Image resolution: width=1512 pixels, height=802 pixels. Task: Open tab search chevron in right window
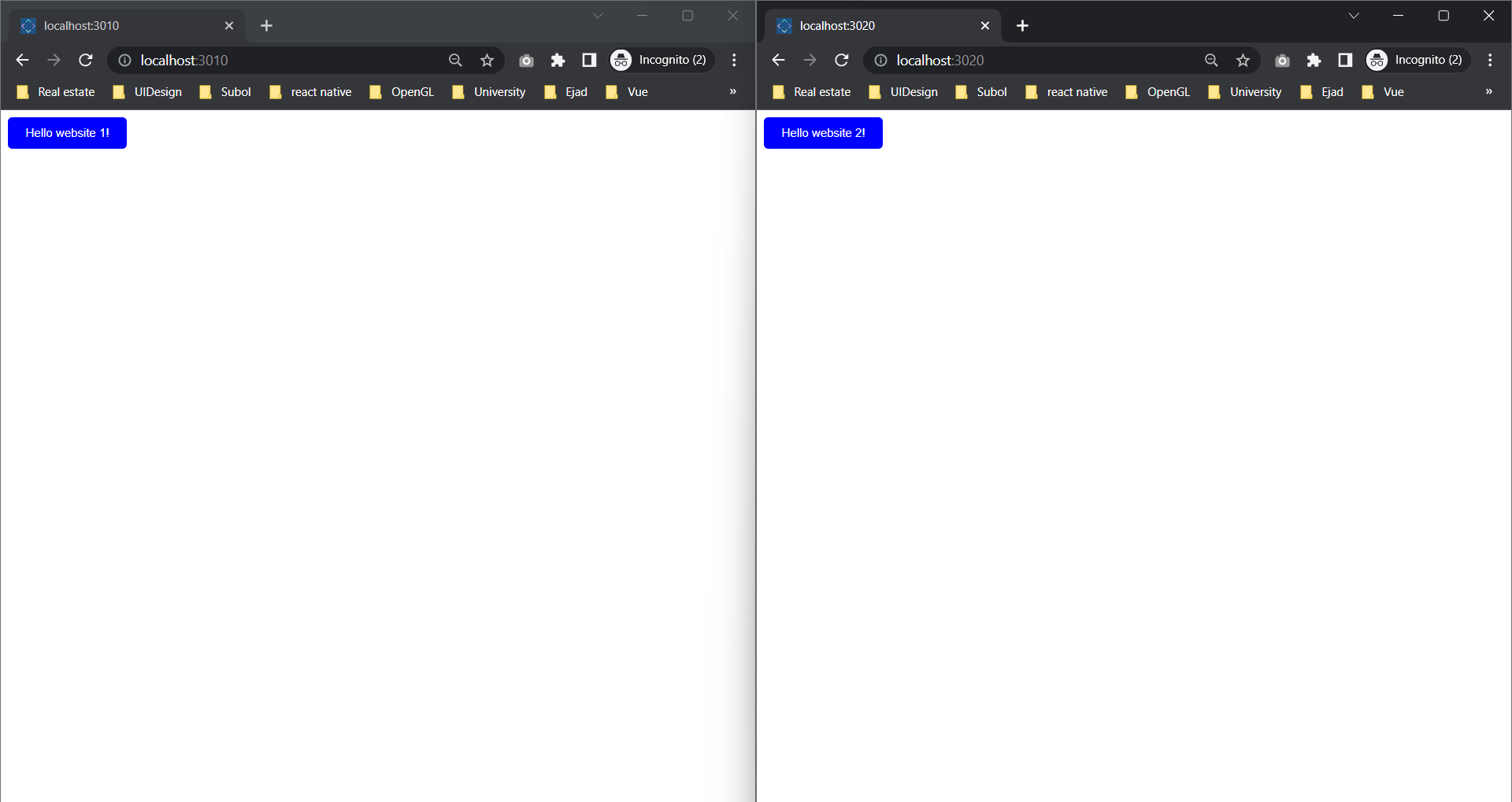point(1354,16)
